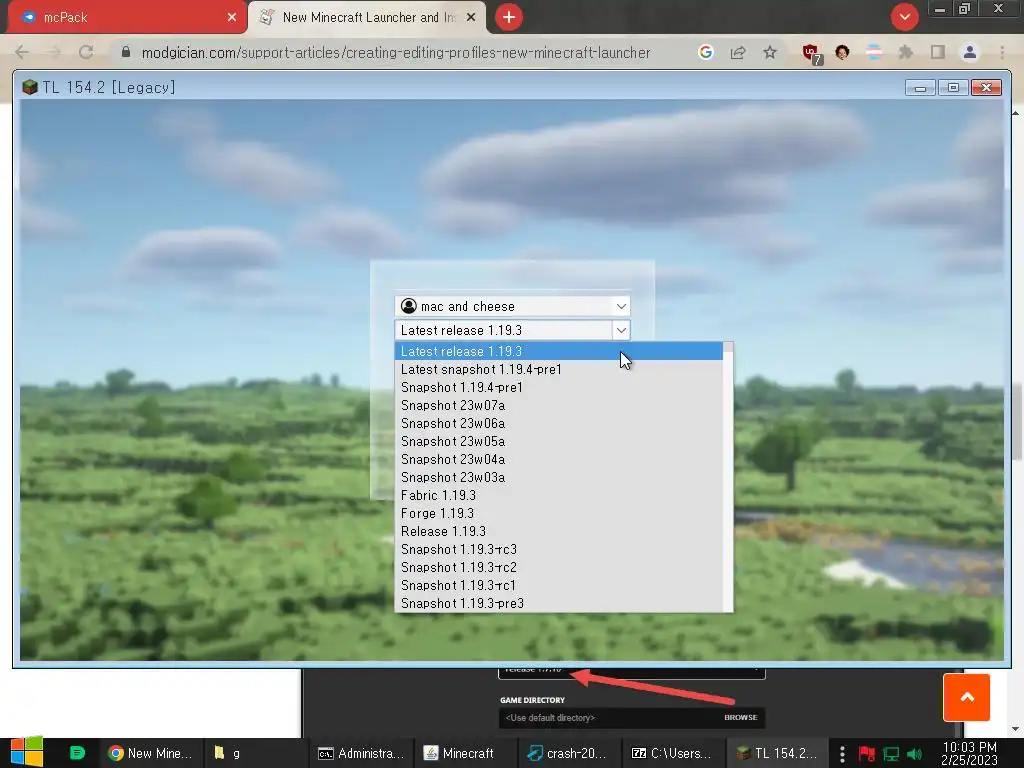Pick Snapshot 23w06a from the list
Screen dimensions: 1024x768
(x=558, y=423)
